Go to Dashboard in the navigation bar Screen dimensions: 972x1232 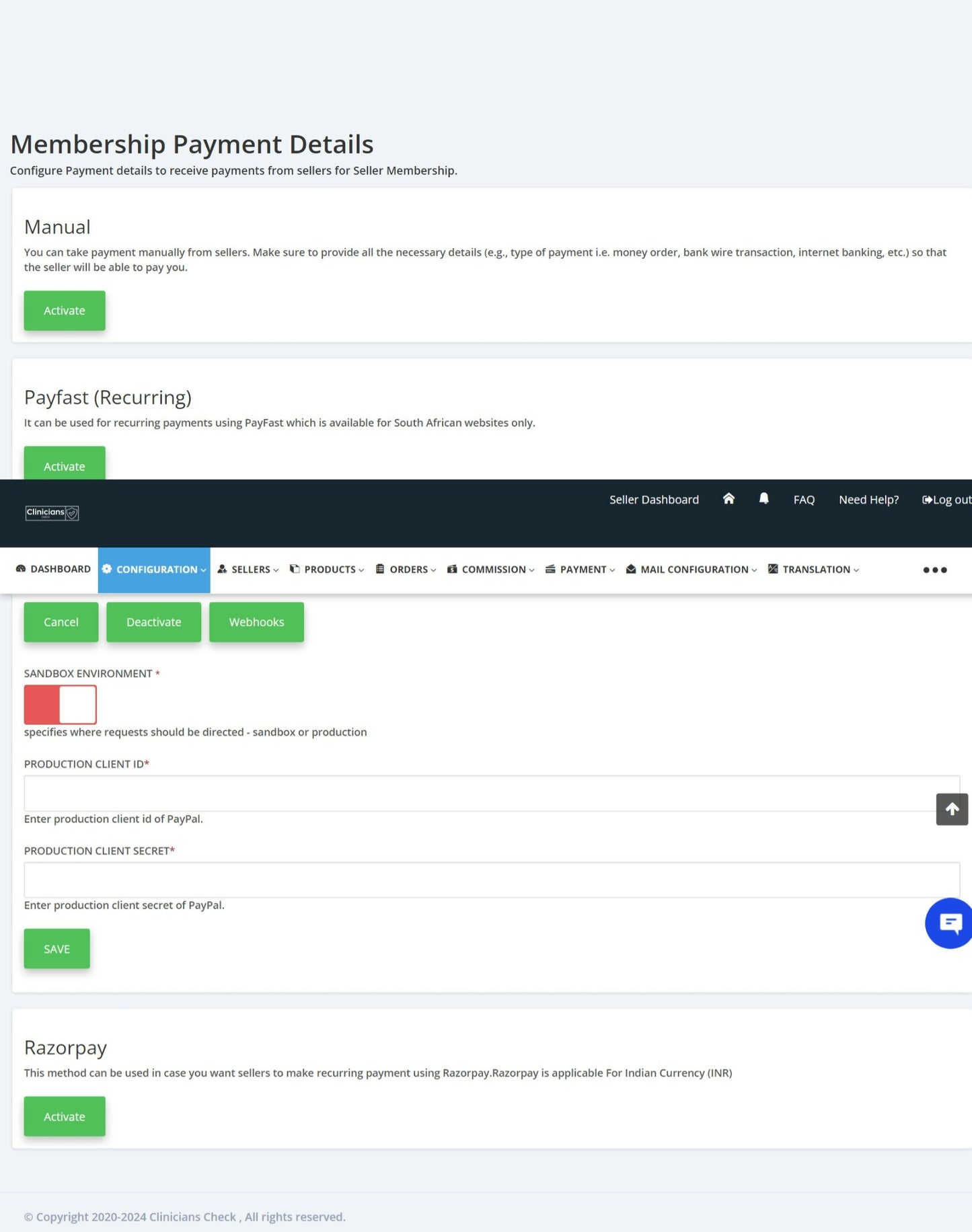pos(53,569)
